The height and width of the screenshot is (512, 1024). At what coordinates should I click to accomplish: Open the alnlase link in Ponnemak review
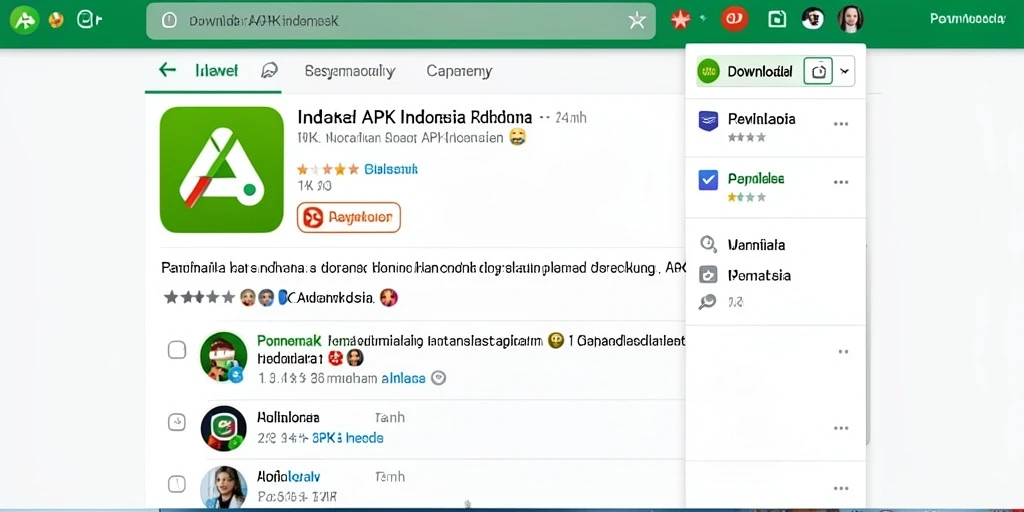coord(403,378)
